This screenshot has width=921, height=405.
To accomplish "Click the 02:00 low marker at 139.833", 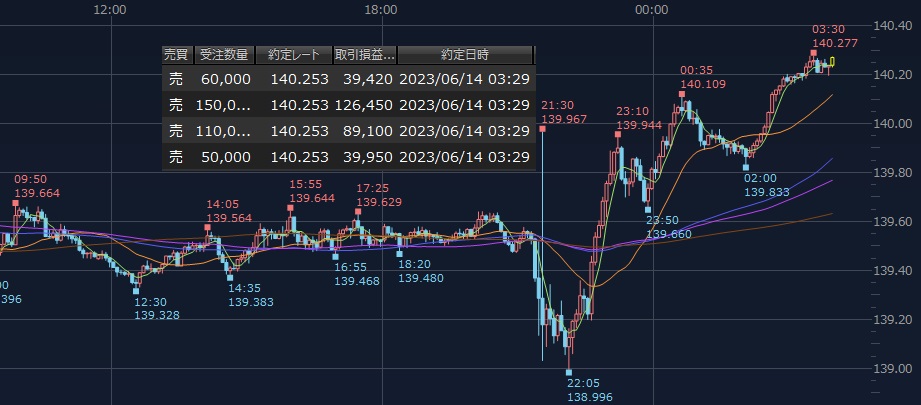I will click(x=746, y=167).
